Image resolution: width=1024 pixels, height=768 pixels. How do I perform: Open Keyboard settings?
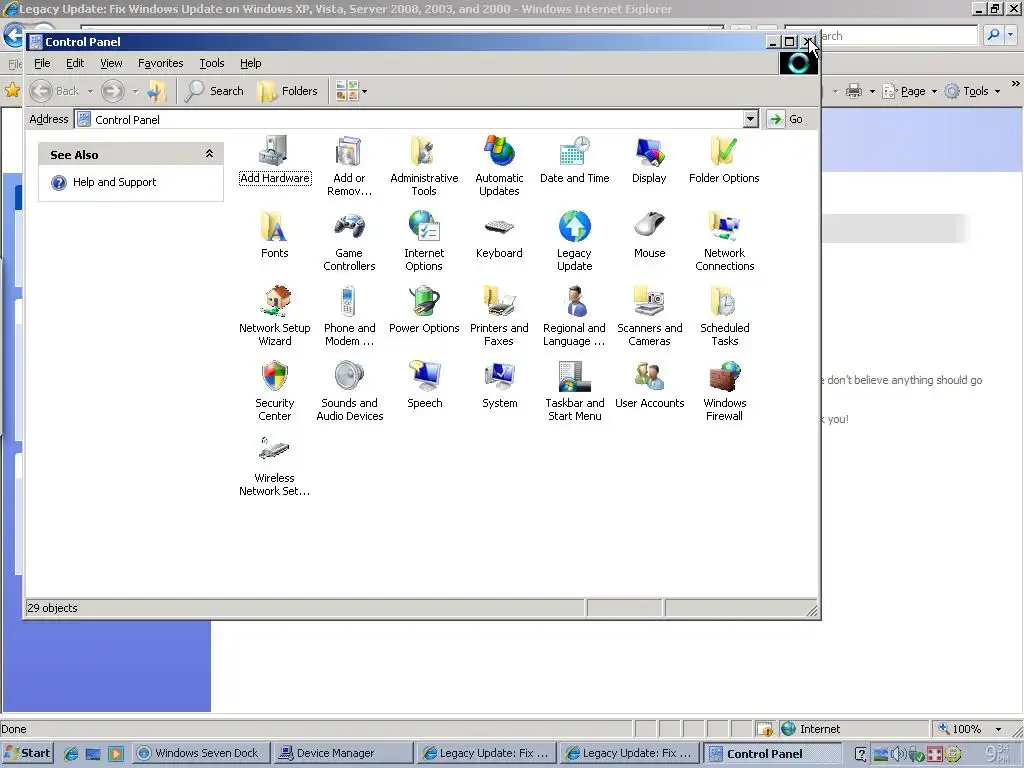499,235
